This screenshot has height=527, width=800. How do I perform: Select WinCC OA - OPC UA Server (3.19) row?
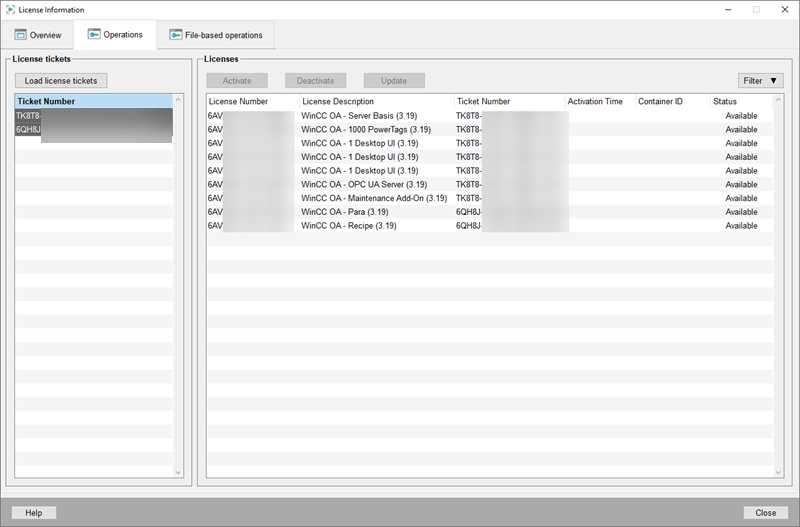[x=490, y=184]
